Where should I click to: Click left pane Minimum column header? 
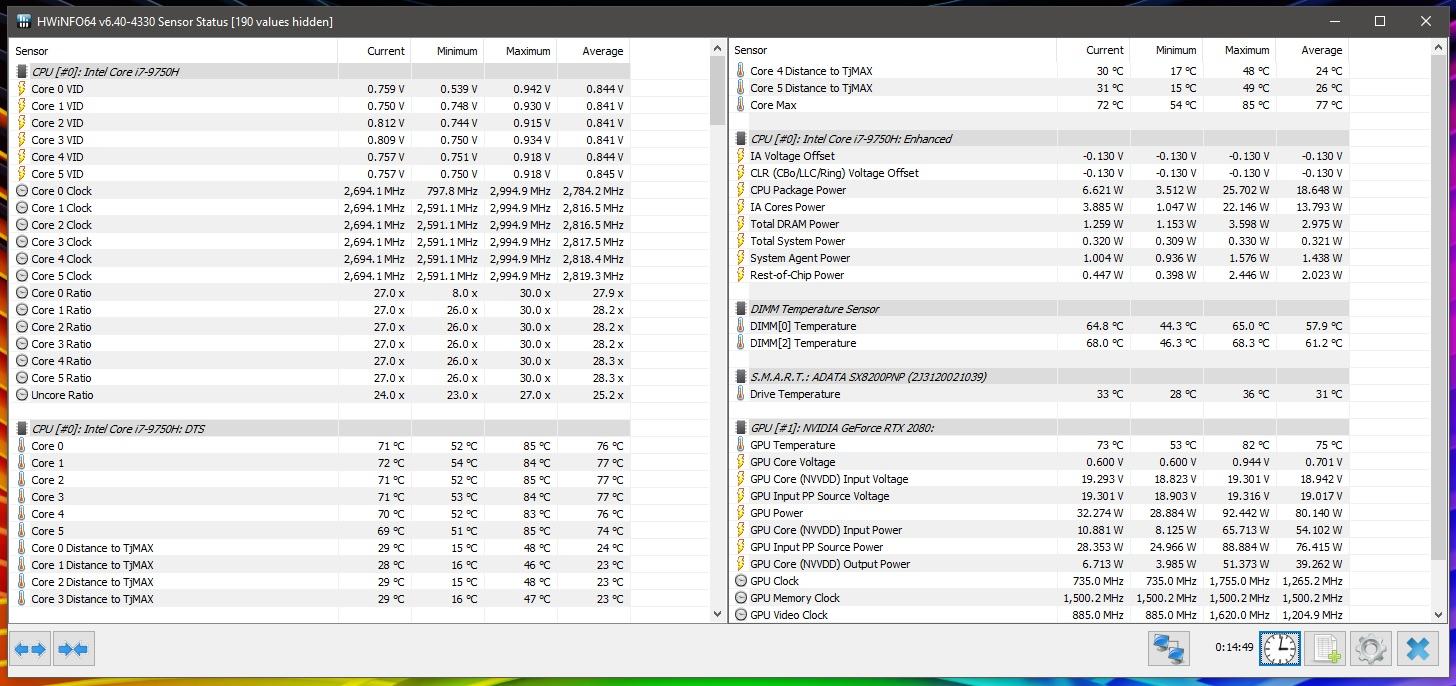click(x=447, y=51)
